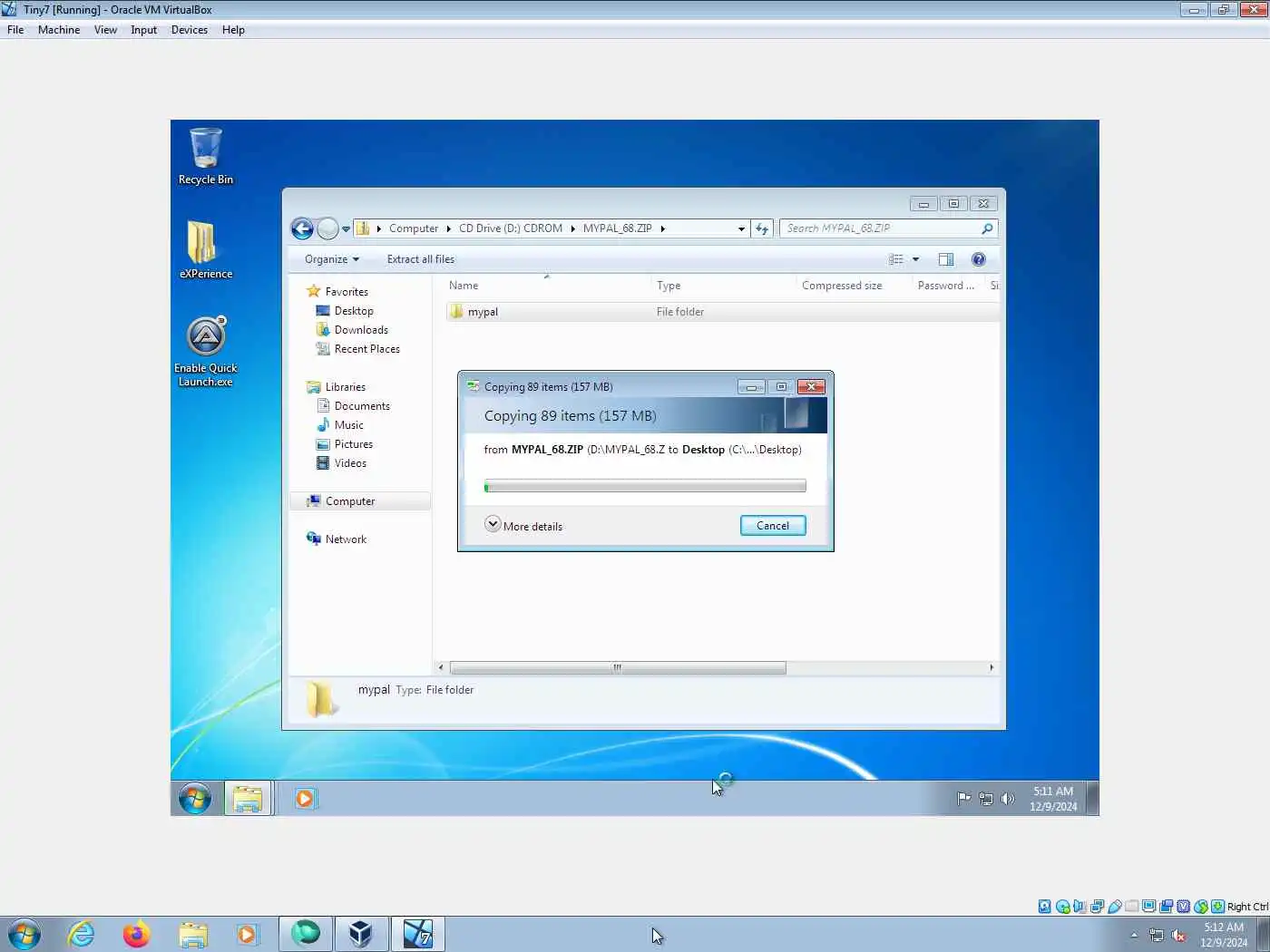Open guest Windows 7 Start orb

click(x=195, y=799)
